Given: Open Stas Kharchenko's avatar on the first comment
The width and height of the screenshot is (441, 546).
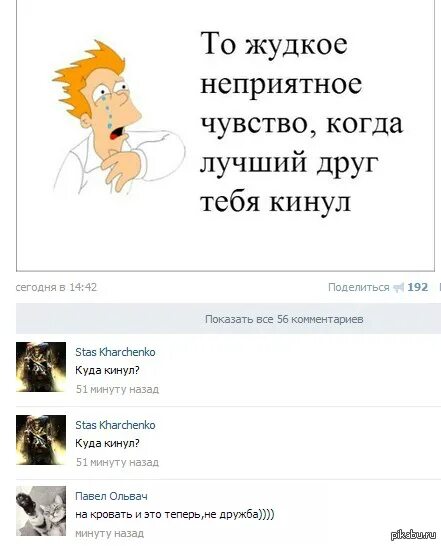Looking at the screenshot, I should [x=41, y=367].
